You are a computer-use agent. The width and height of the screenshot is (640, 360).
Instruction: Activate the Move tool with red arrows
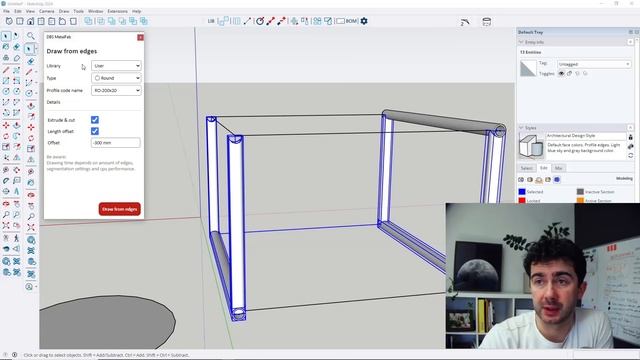tap(6, 125)
